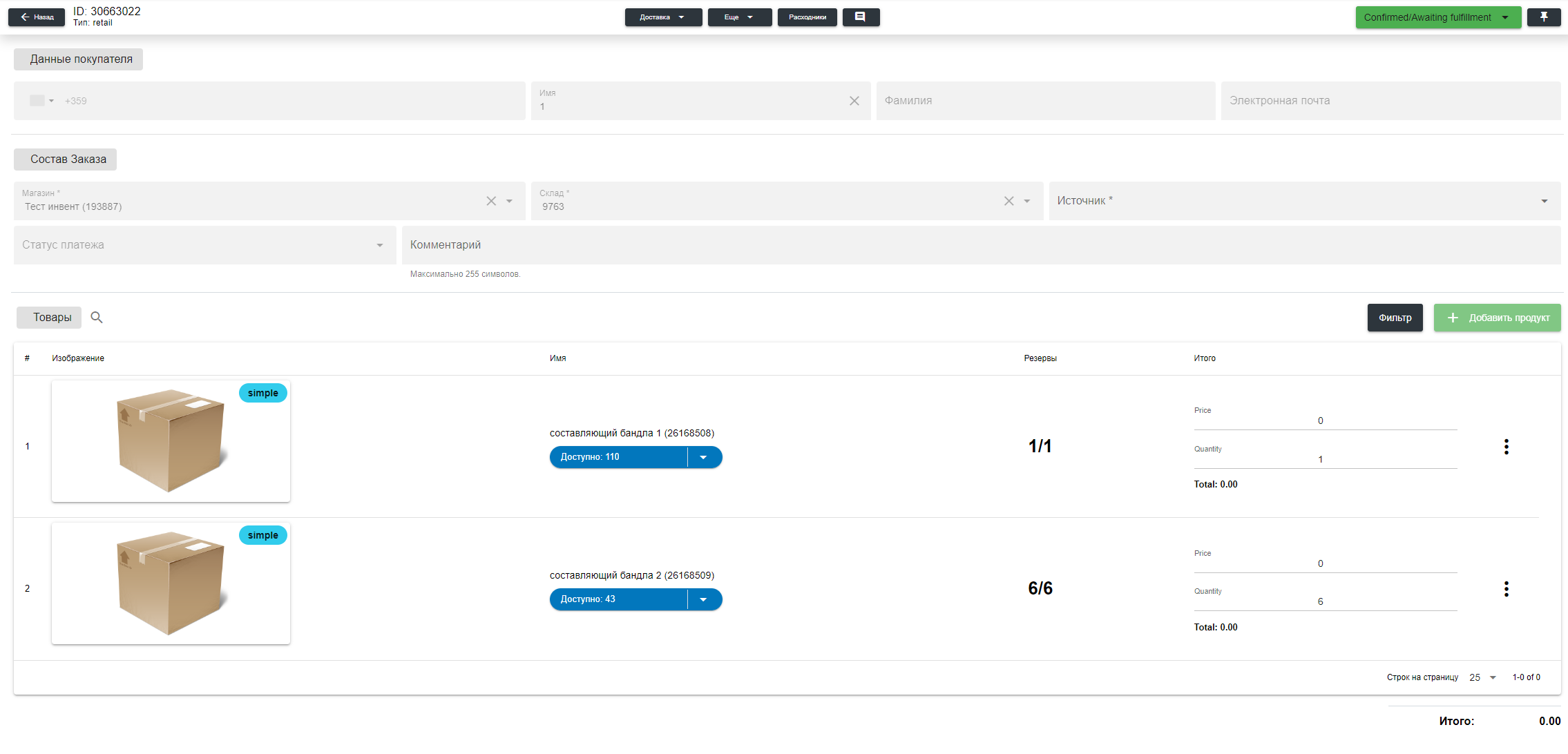
Task: Click the comment message icon button
Action: pos(860,17)
